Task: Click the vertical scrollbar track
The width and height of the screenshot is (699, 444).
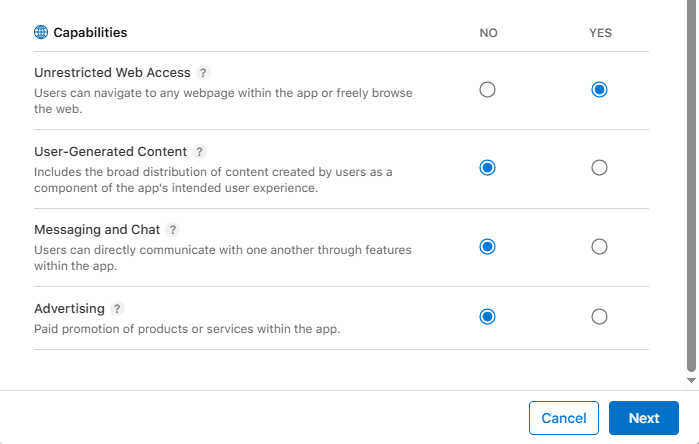Action: pos(690,200)
